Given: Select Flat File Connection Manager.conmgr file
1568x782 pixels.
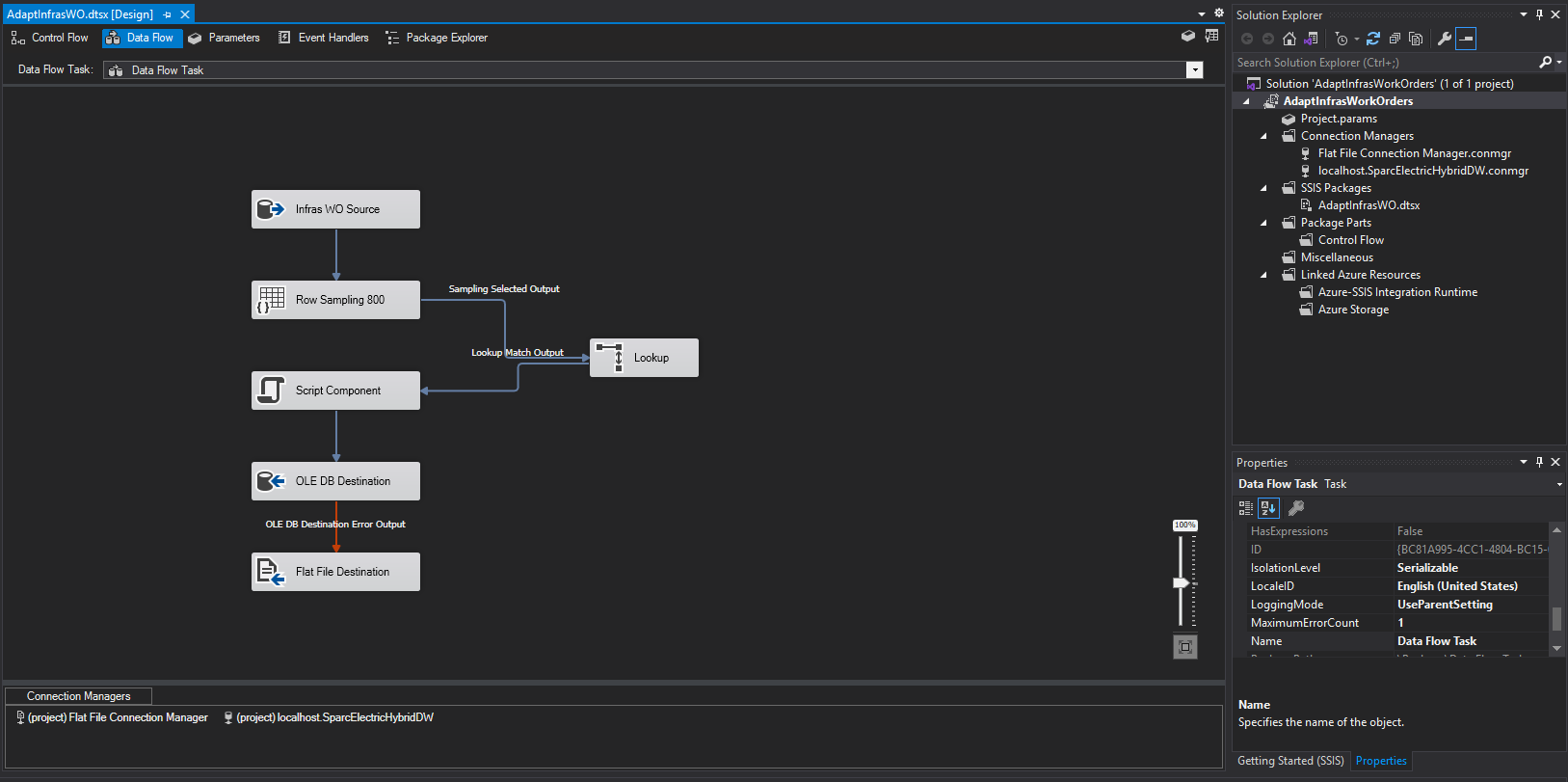Looking at the screenshot, I should click(1414, 153).
